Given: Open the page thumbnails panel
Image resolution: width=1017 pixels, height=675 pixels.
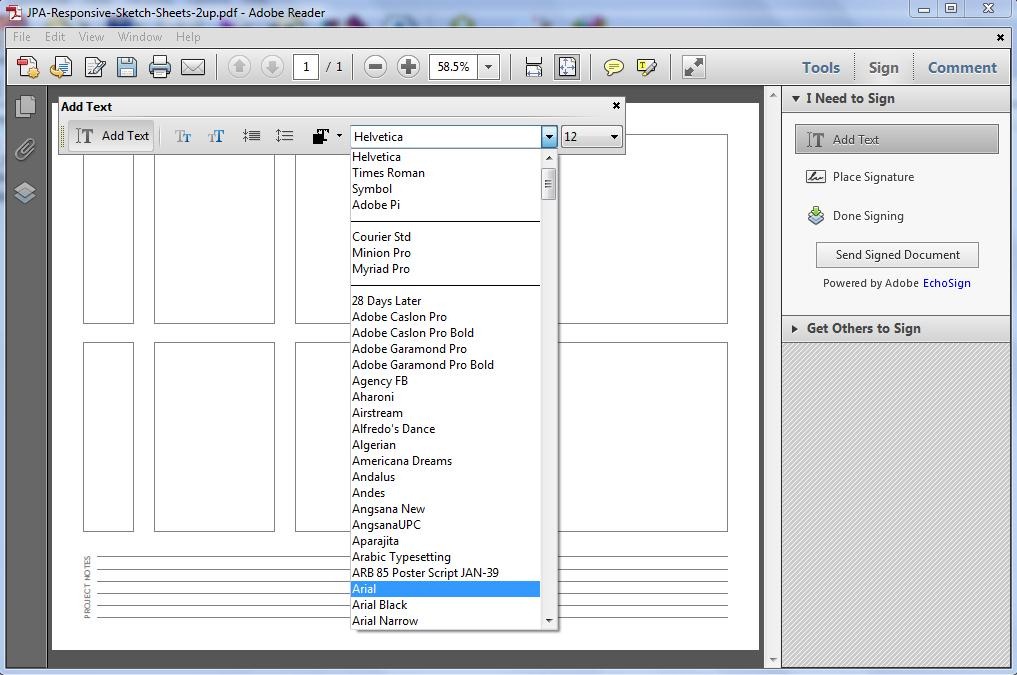Looking at the screenshot, I should tap(25, 107).
